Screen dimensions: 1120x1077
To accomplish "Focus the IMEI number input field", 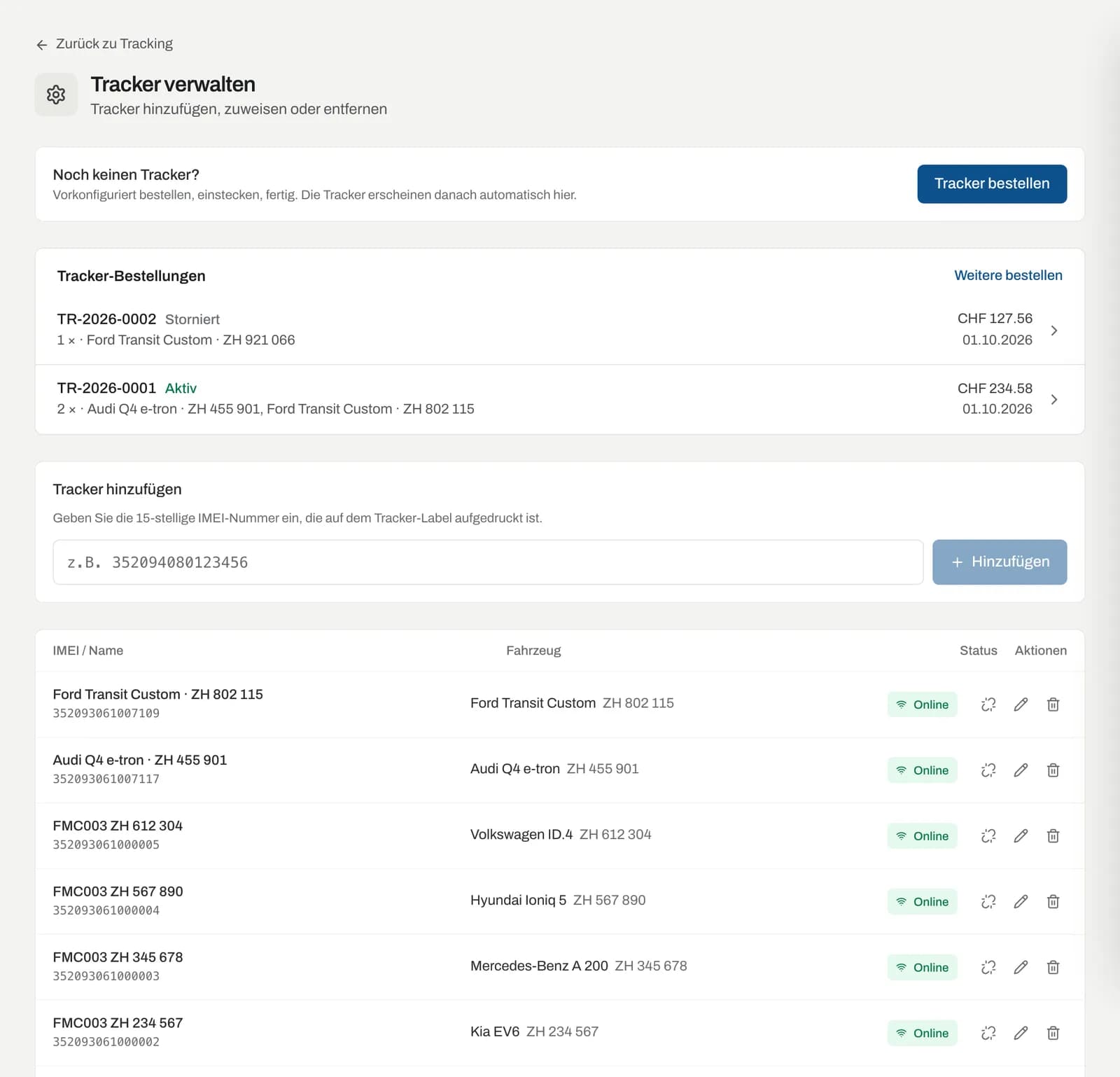I will [488, 562].
